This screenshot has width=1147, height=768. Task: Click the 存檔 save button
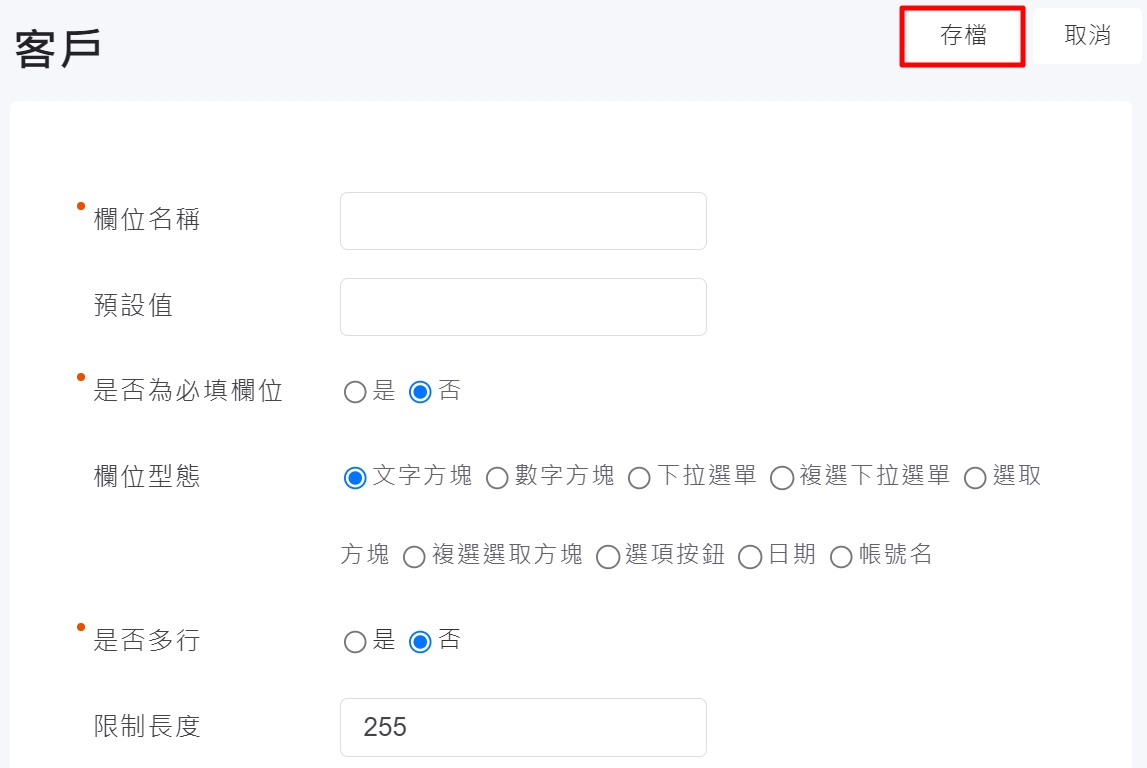tap(962, 36)
